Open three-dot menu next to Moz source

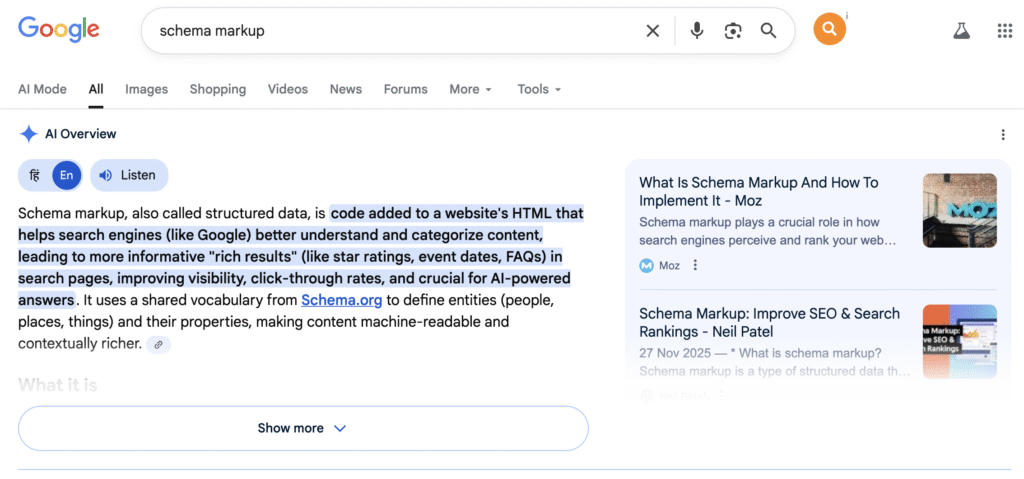[695, 265]
